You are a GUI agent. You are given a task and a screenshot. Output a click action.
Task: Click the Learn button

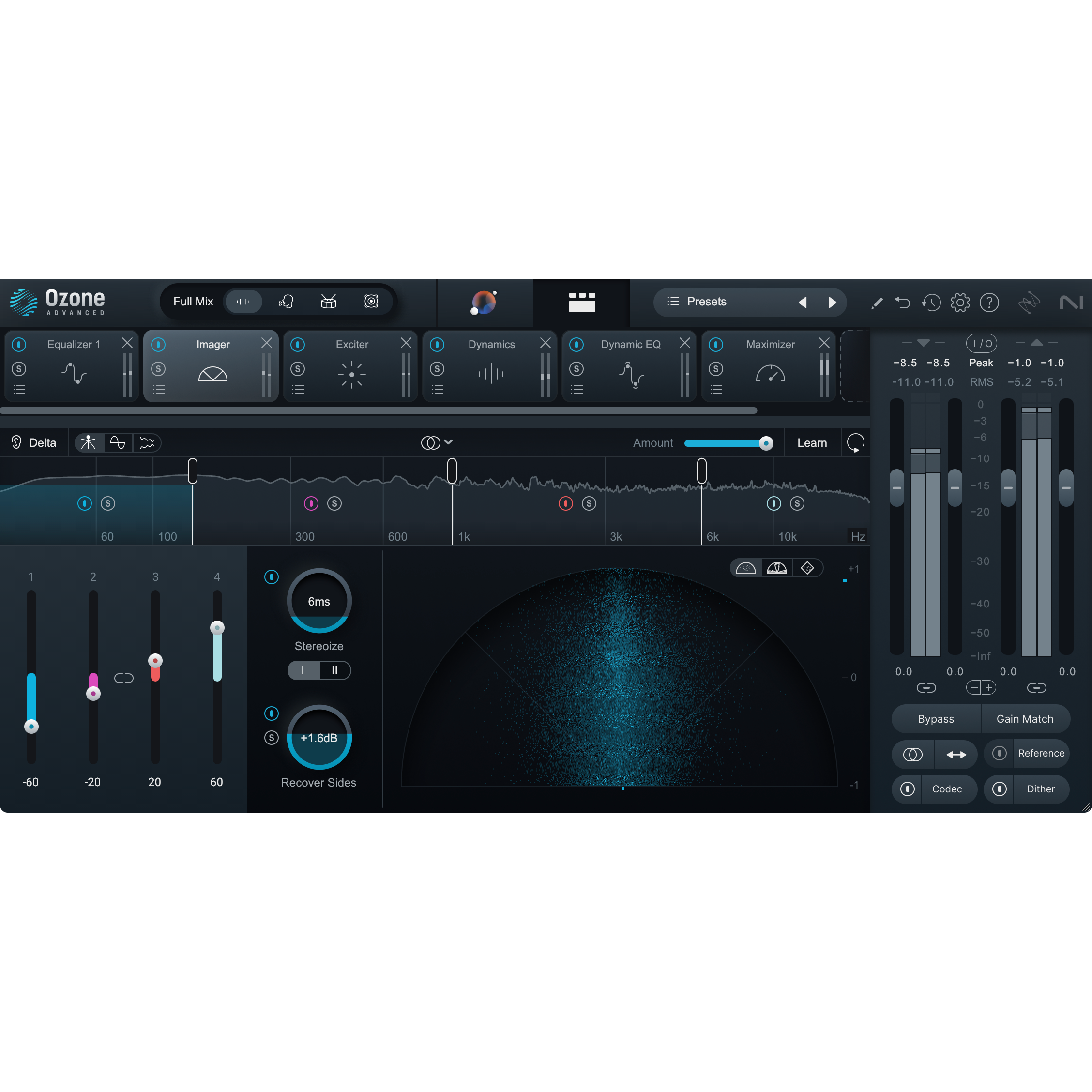812,442
